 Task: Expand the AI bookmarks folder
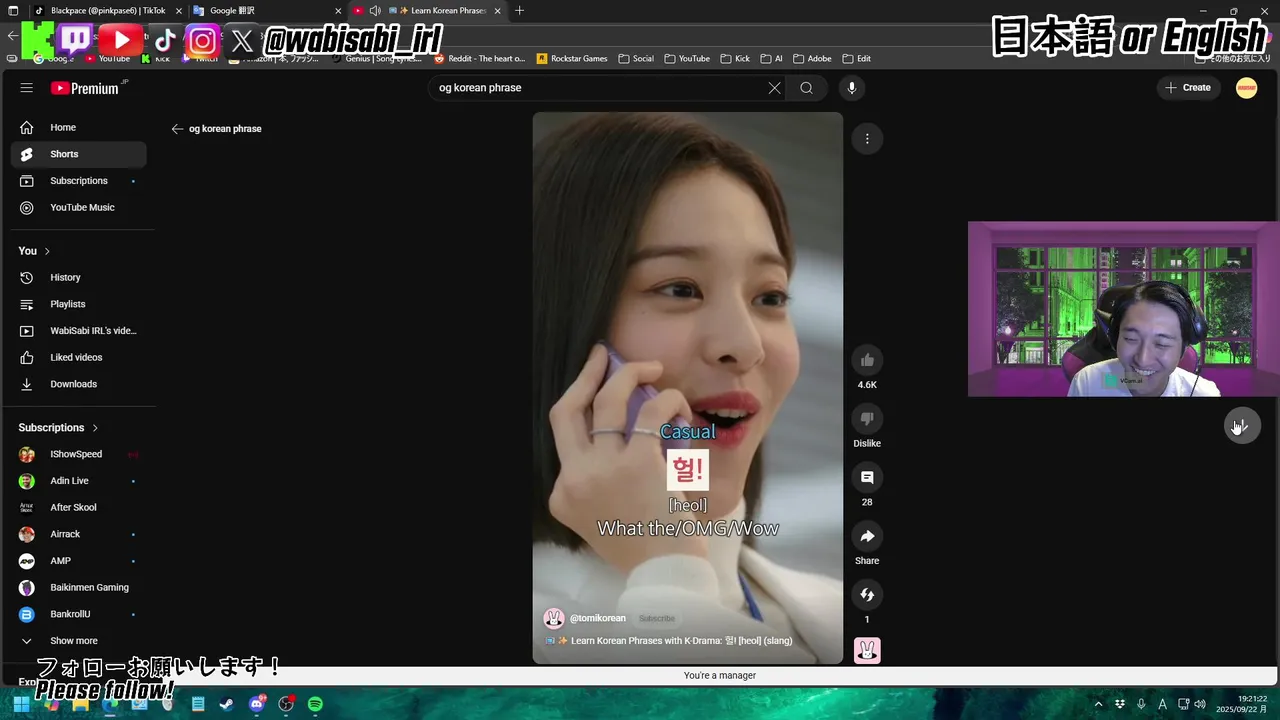click(x=772, y=59)
